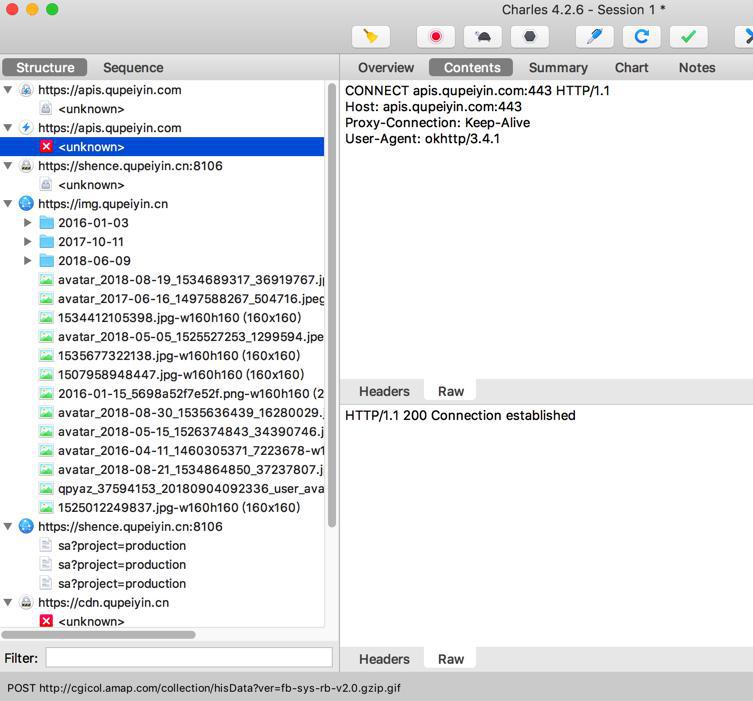This screenshot has width=753, height=701.
Task: Select request pane Raw tab
Action: click(x=450, y=391)
